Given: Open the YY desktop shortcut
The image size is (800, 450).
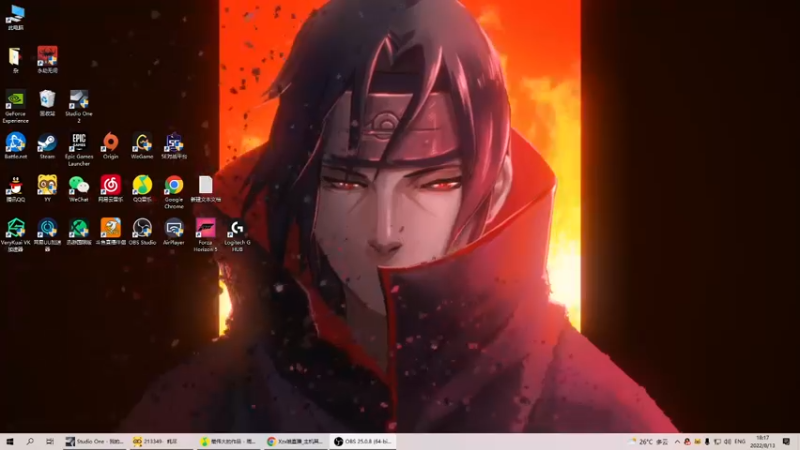Looking at the screenshot, I should click(47, 189).
